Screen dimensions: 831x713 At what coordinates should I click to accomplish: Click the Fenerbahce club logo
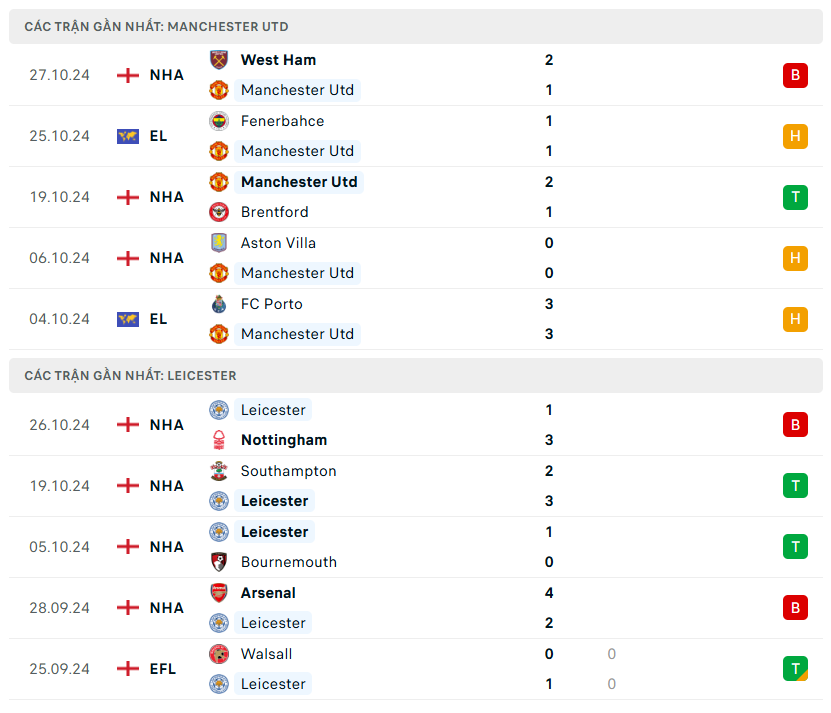pos(219,121)
